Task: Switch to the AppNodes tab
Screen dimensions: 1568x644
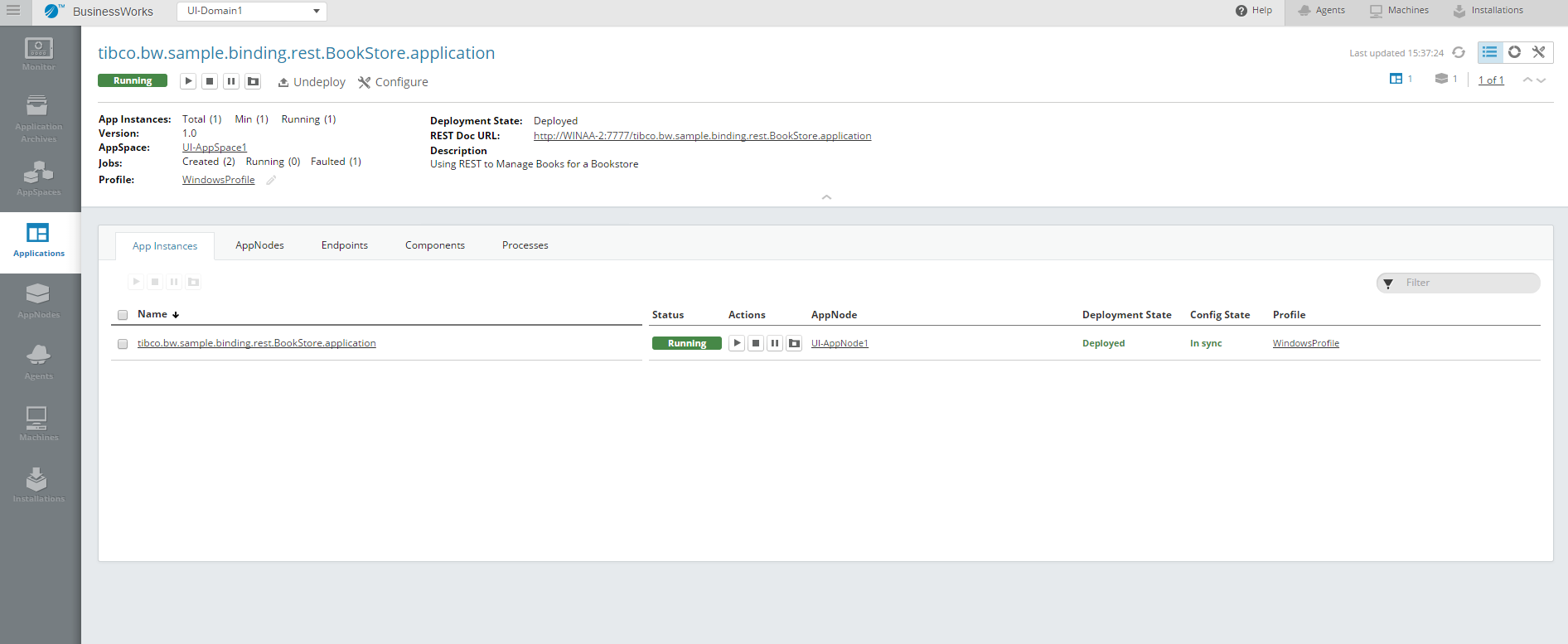Action: coord(259,245)
